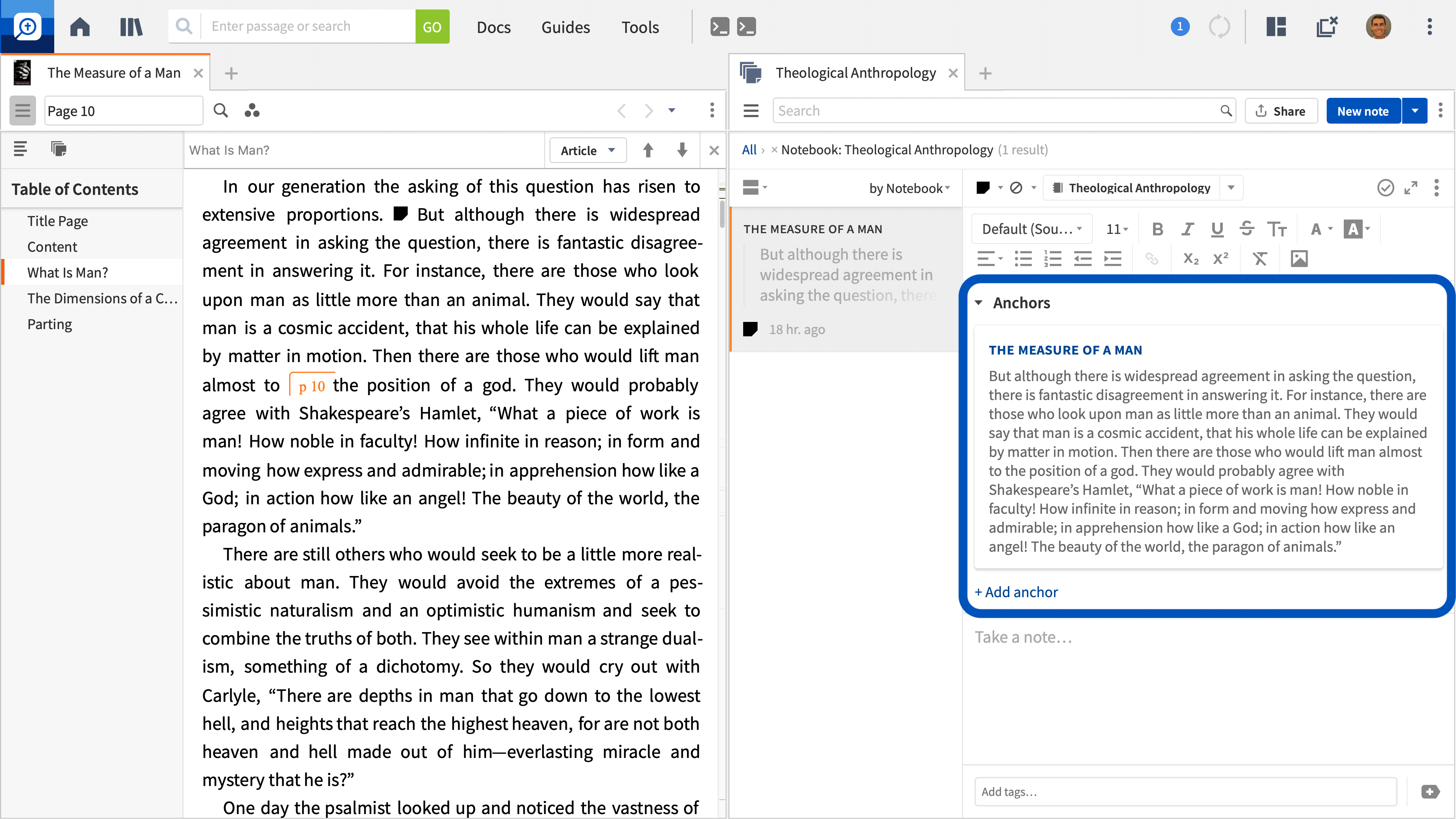The width and height of the screenshot is (1456, 819).
Task: Toggle italic formatting
Action: 1187,229
